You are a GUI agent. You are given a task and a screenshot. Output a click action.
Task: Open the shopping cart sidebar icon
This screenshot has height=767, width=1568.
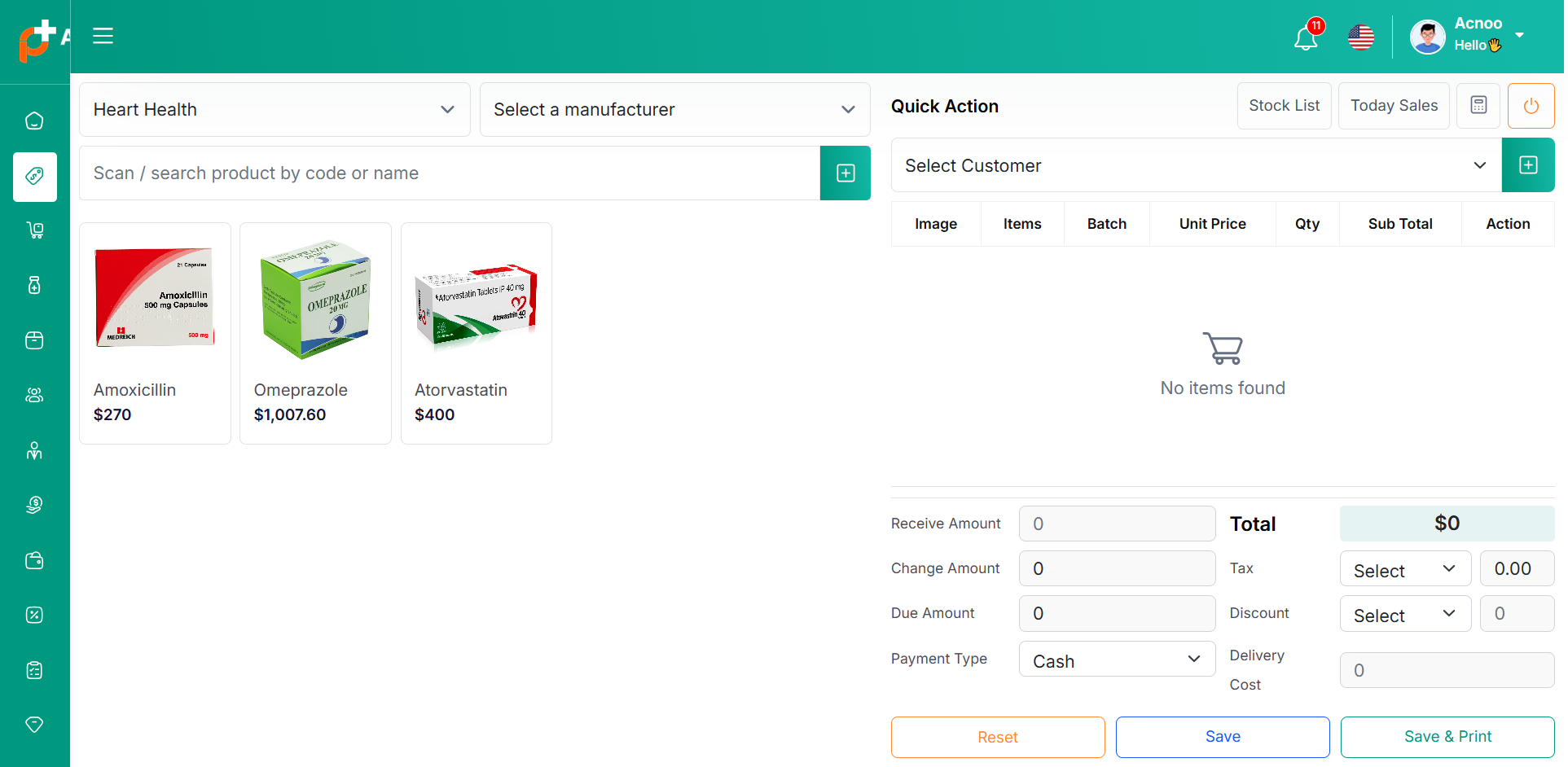pos(34,230)
